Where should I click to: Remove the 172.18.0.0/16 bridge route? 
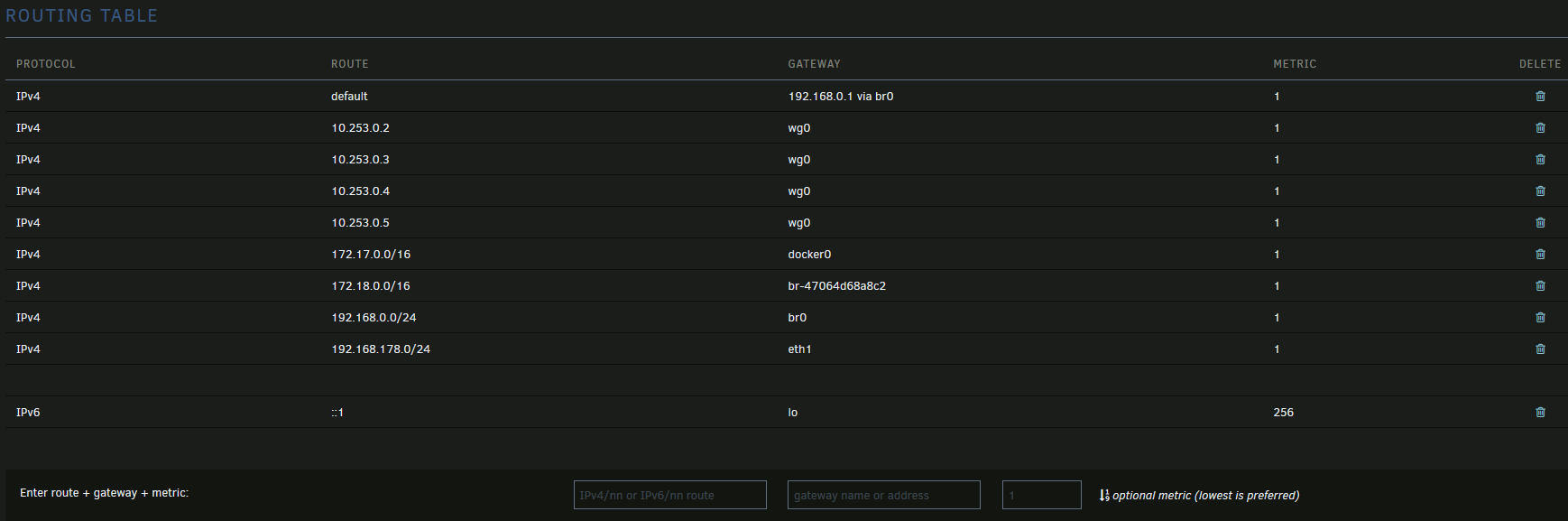click(x=1540, y=286)
